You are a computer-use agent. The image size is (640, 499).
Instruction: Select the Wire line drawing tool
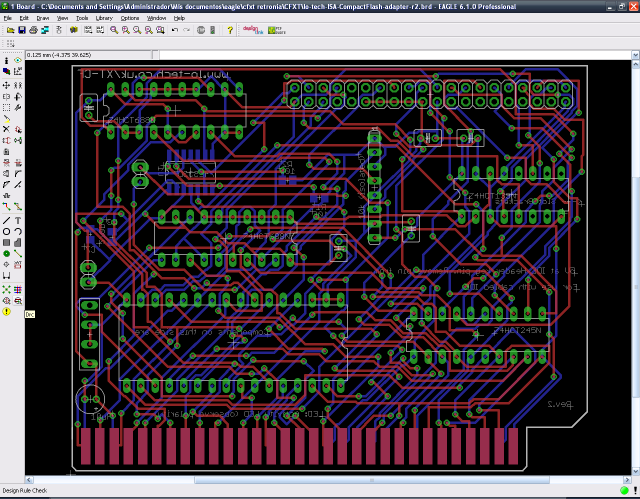point(6,221)
